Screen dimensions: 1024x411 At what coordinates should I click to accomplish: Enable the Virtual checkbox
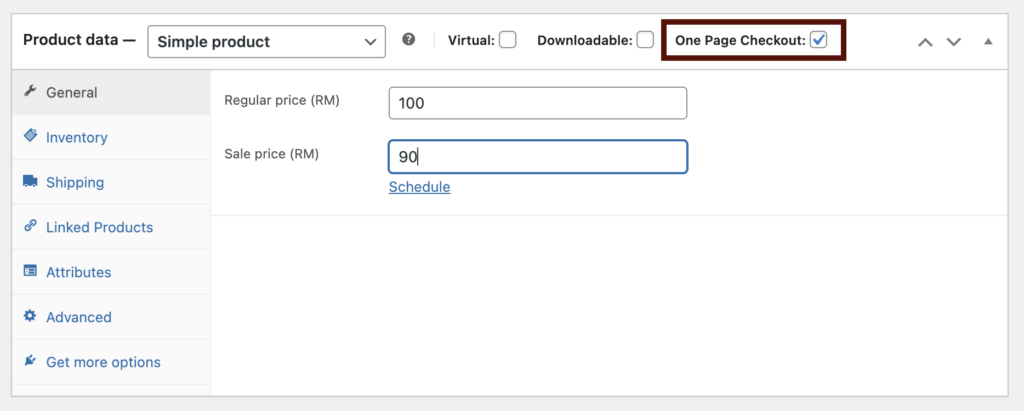coord(507,41)
